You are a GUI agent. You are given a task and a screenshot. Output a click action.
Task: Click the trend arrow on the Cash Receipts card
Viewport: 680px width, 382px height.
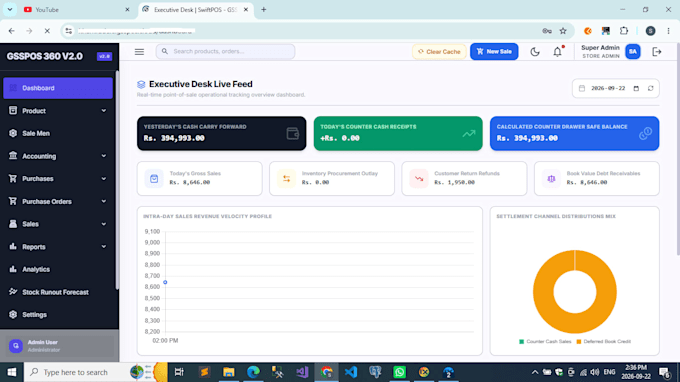point(469,134)
